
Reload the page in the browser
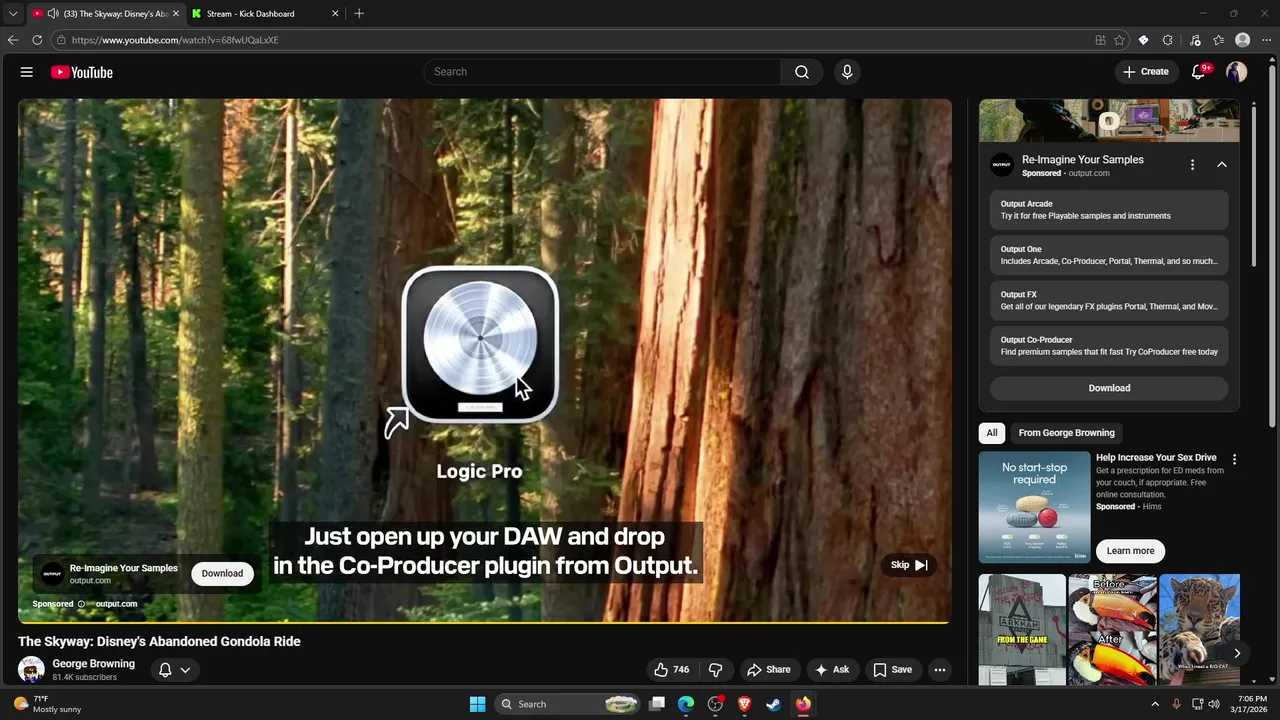pos(37,40)
